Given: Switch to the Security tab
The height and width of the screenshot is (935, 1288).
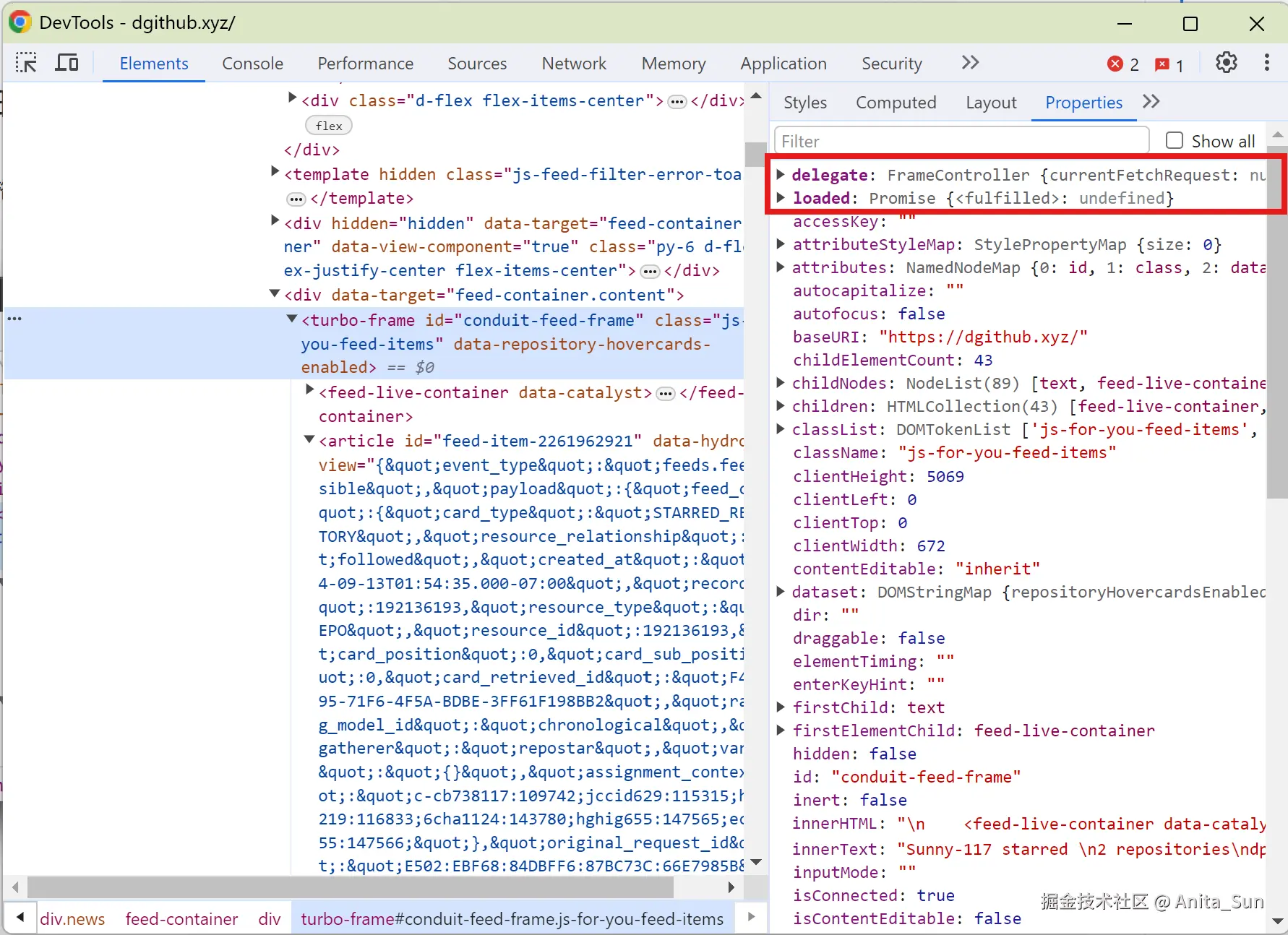Looking at the screenshot, I should (x=891, y=64).
